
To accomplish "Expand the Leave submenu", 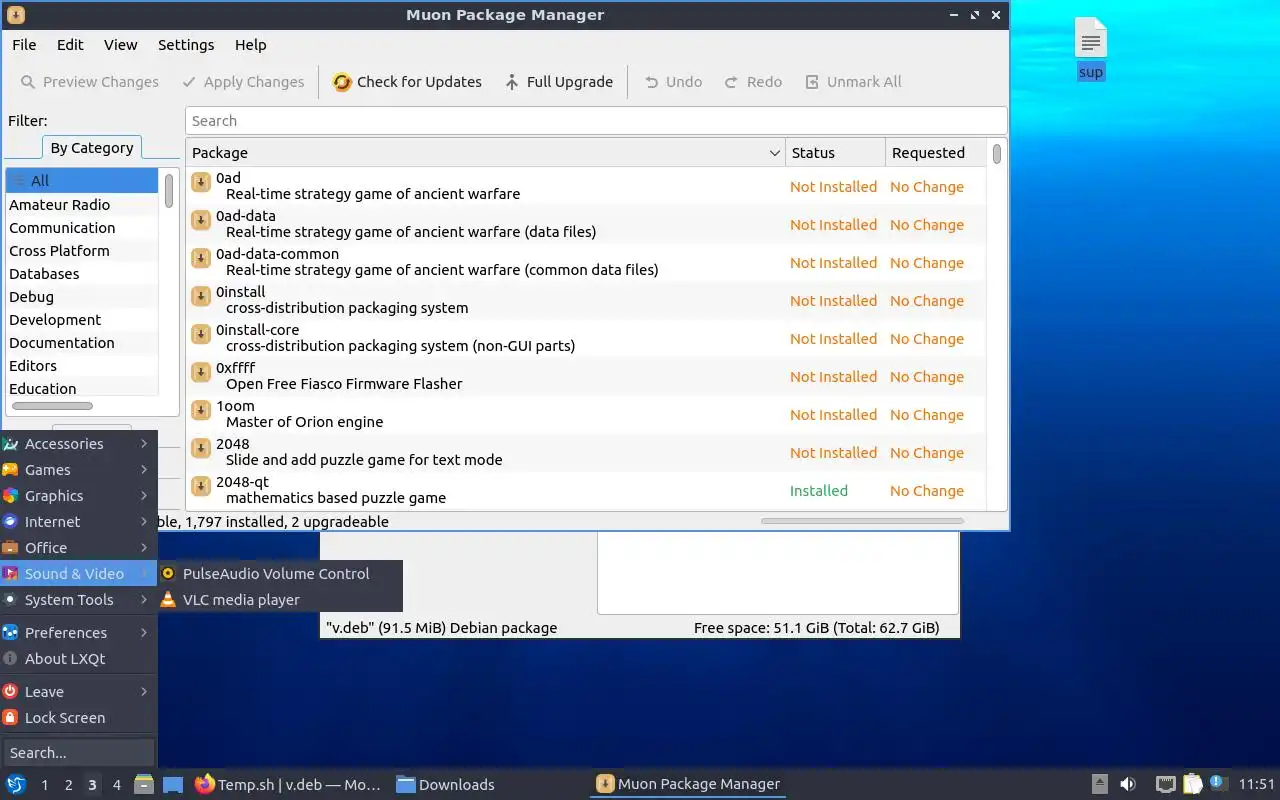I will tap(78, 692).
